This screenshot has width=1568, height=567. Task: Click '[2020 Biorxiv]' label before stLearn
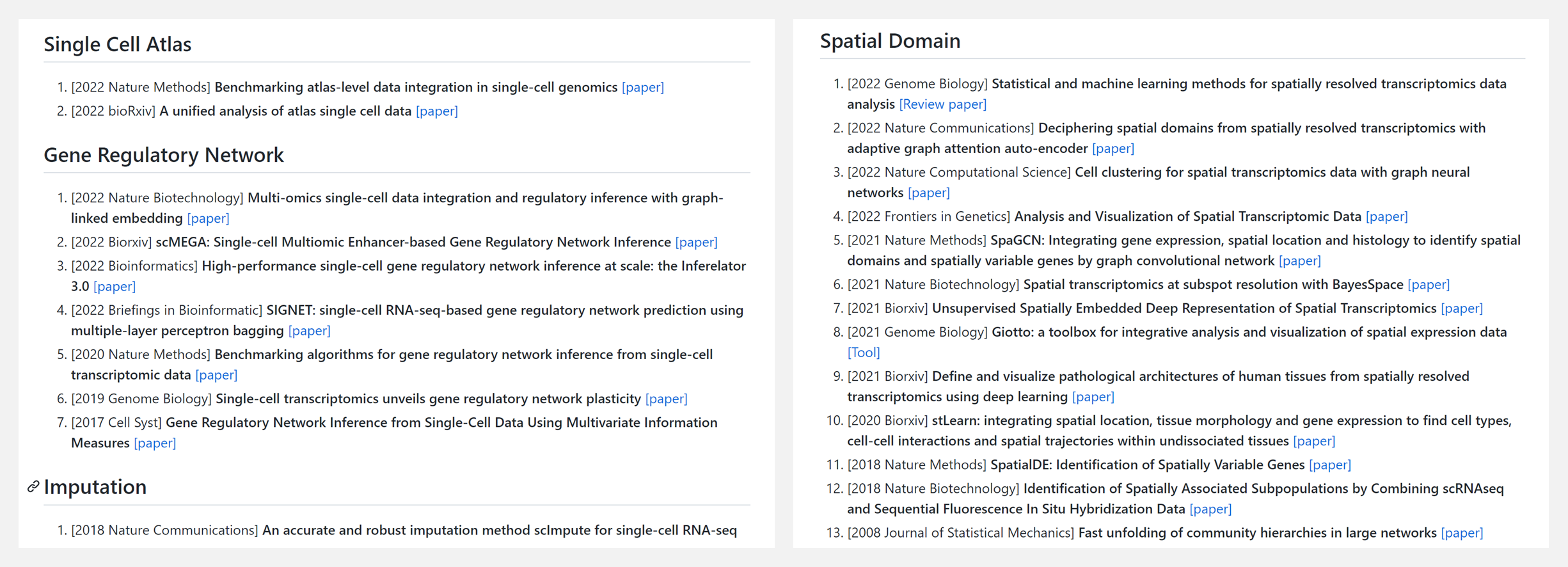pos(887,420)
